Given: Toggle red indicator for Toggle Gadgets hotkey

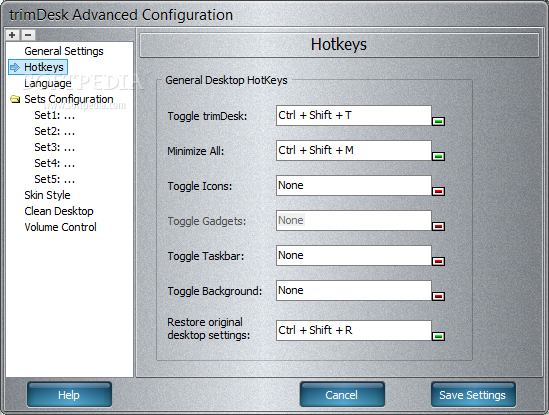Looking at the screenshot, I should tap(438, 226).
